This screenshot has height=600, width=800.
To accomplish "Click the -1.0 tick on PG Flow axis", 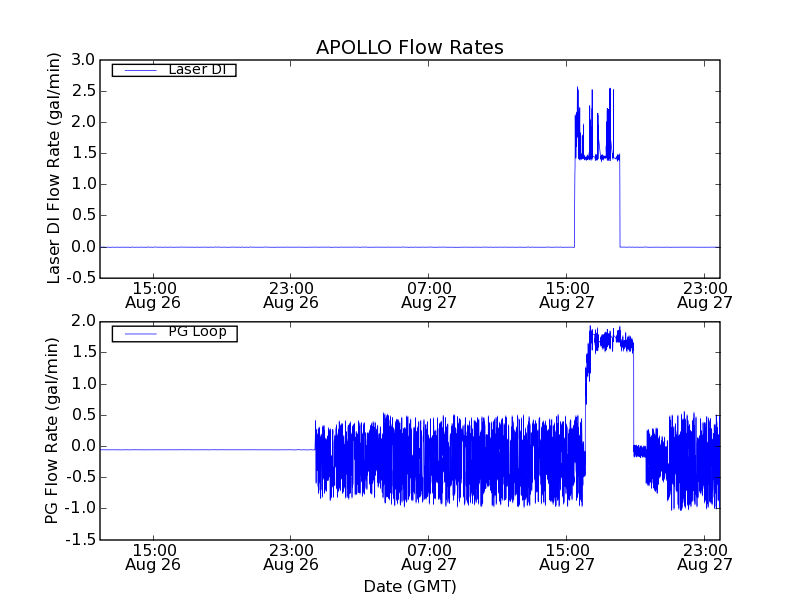I will [x=81, y=508].
